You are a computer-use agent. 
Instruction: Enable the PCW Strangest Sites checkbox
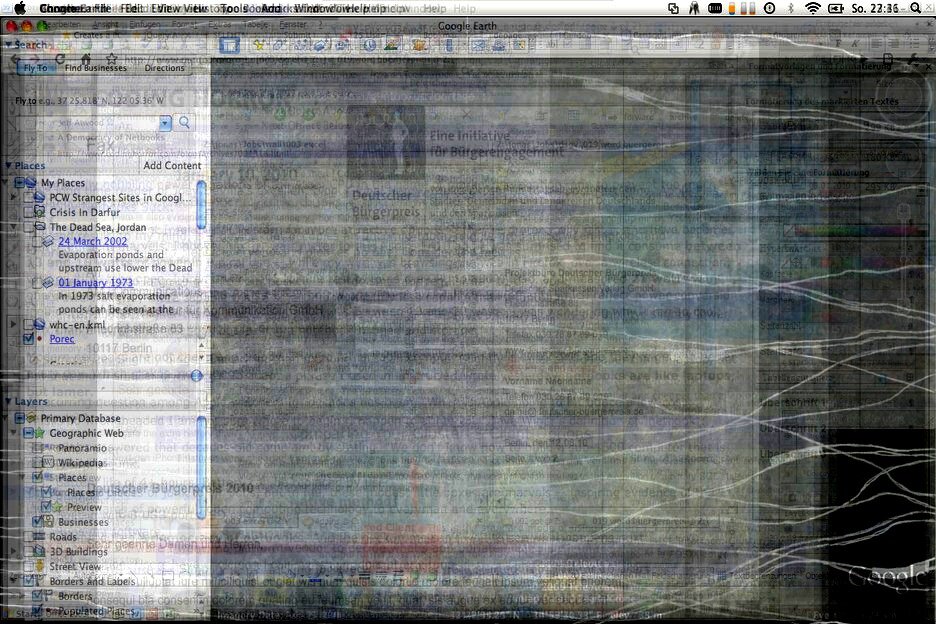click(28, 197)
